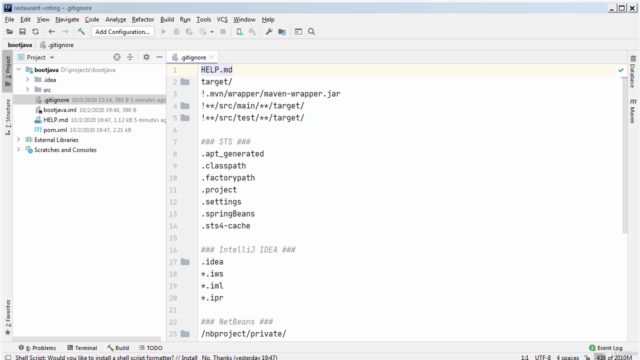Click the Debug bug icon

(176, 32)
